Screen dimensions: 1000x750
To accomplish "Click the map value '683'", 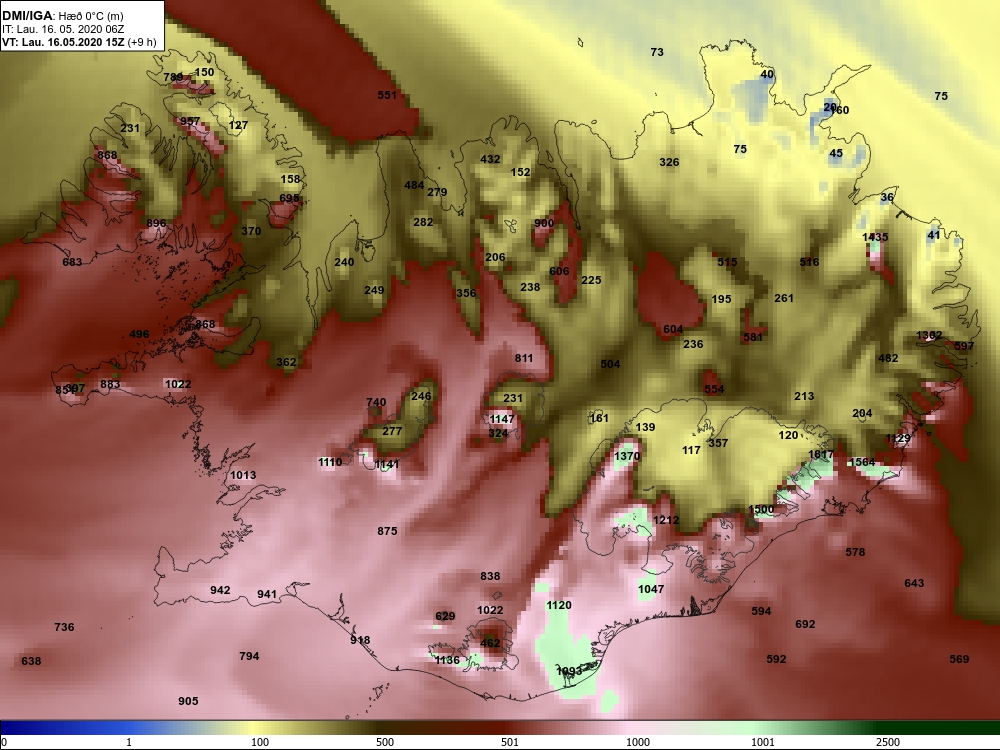I will click(x=72, y=262).
